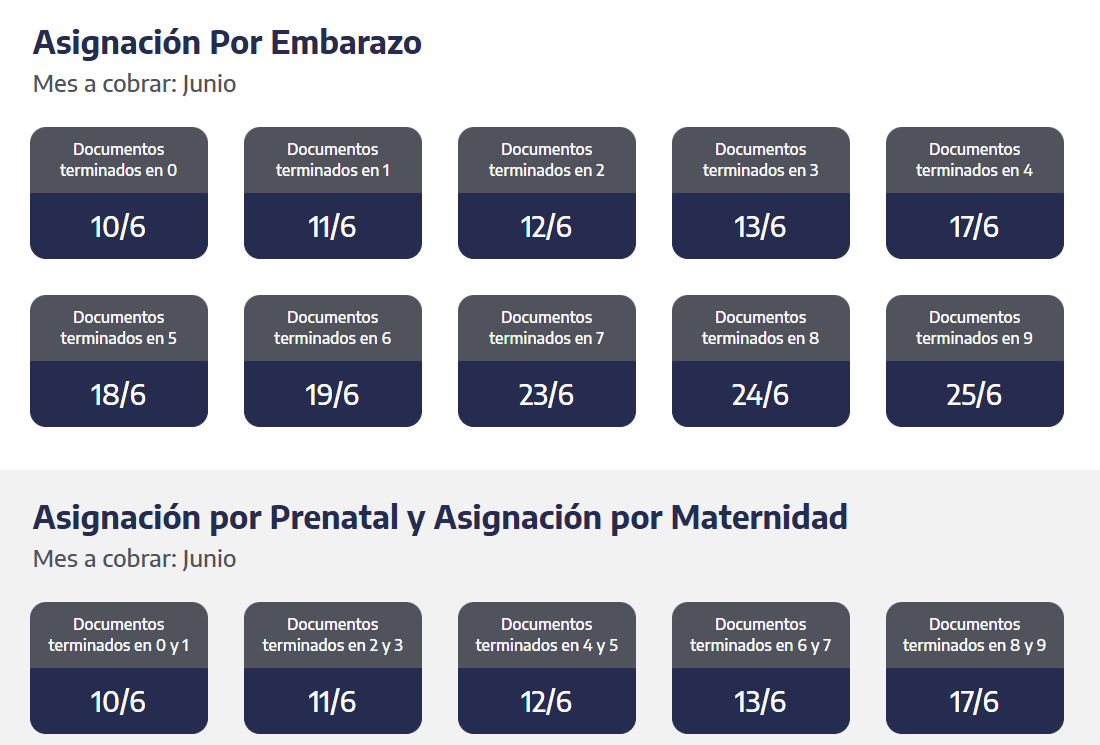
Task: Click the Asignación Por Embarazo heading
Action: coord(227,42)
